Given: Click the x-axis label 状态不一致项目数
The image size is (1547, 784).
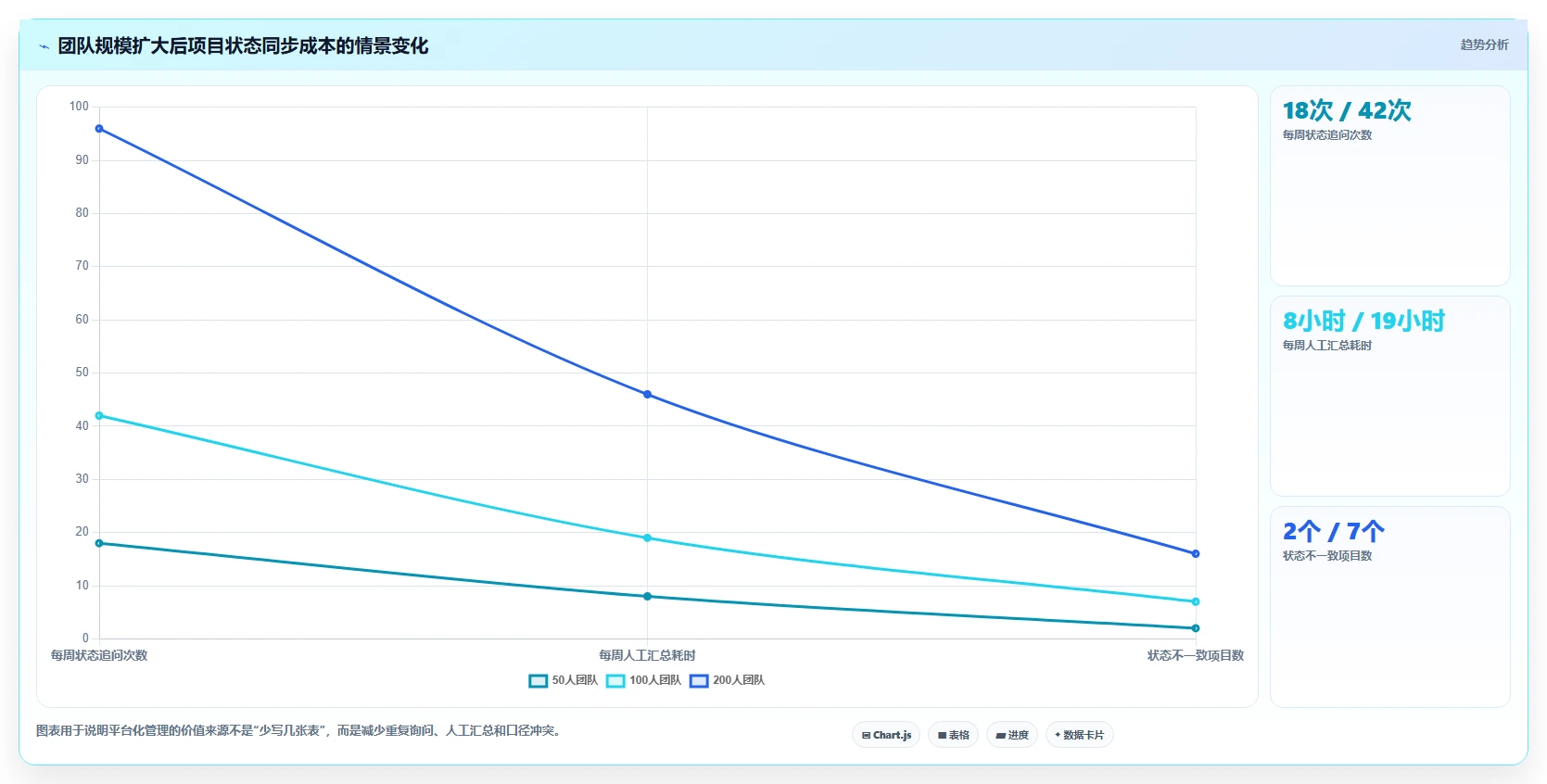Looking at the screenshot, I should click(1196, 655).
